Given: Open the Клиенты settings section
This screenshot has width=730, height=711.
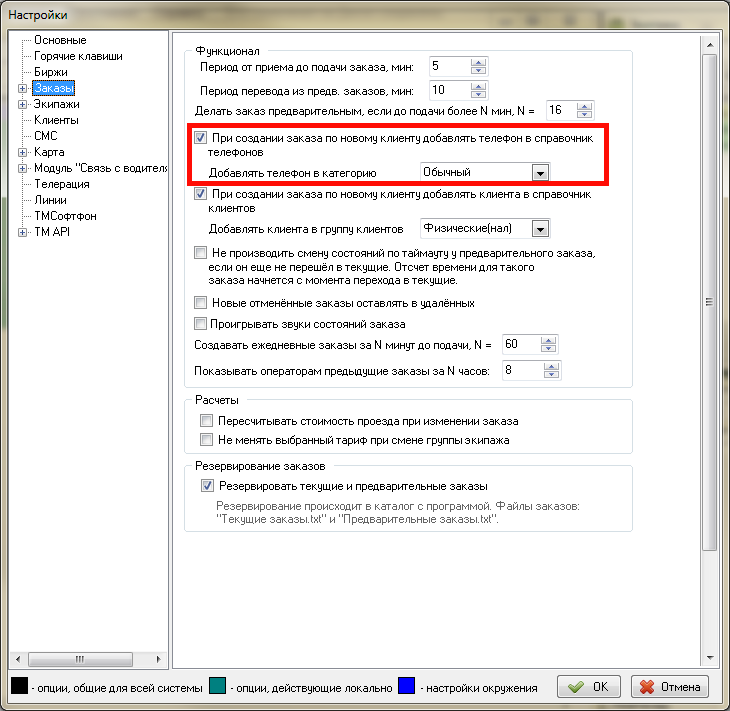Looking at the screenshot, I should tap(56, 120).
